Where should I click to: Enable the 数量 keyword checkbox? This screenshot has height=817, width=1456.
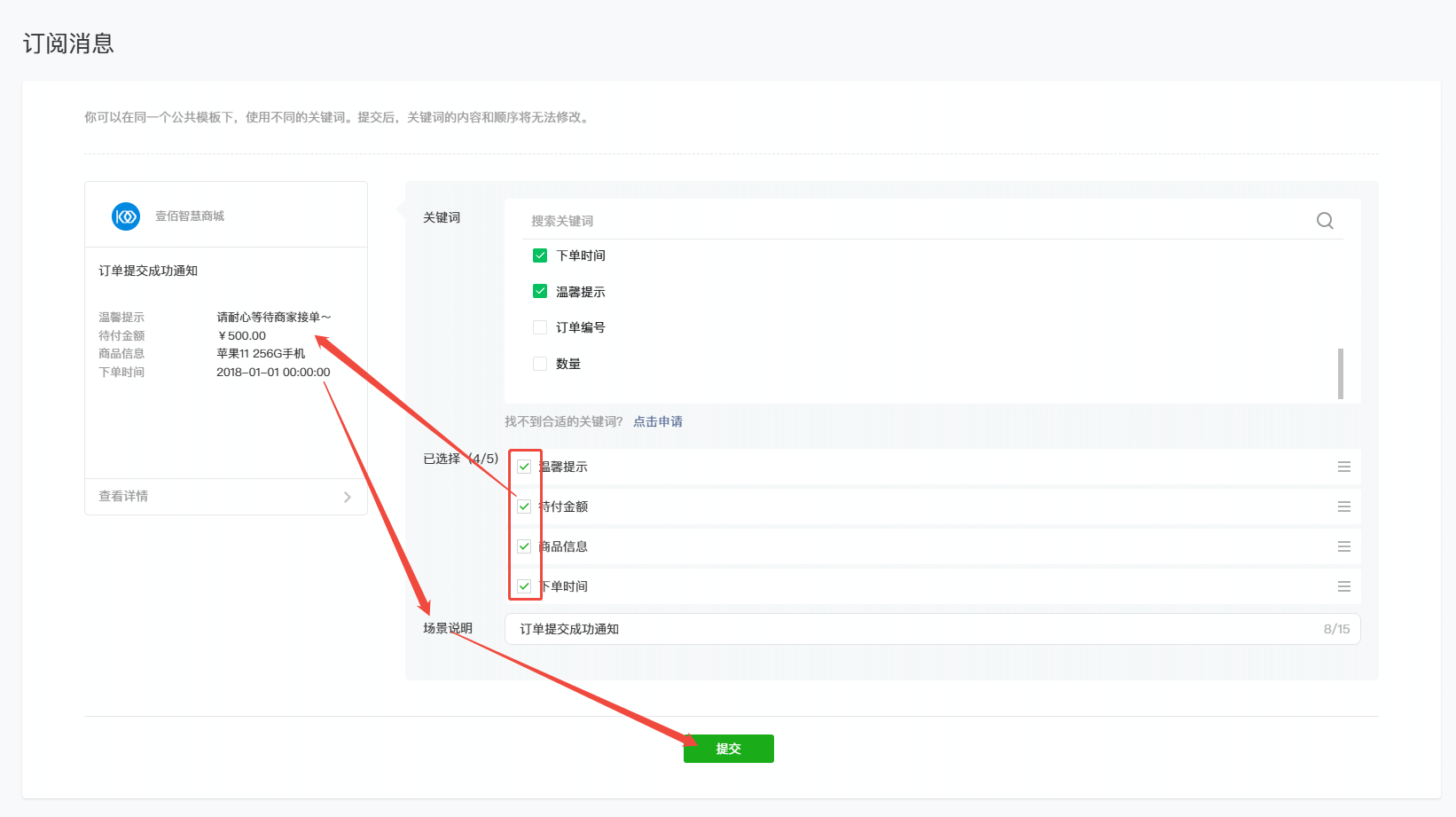[x=540, y=364]
